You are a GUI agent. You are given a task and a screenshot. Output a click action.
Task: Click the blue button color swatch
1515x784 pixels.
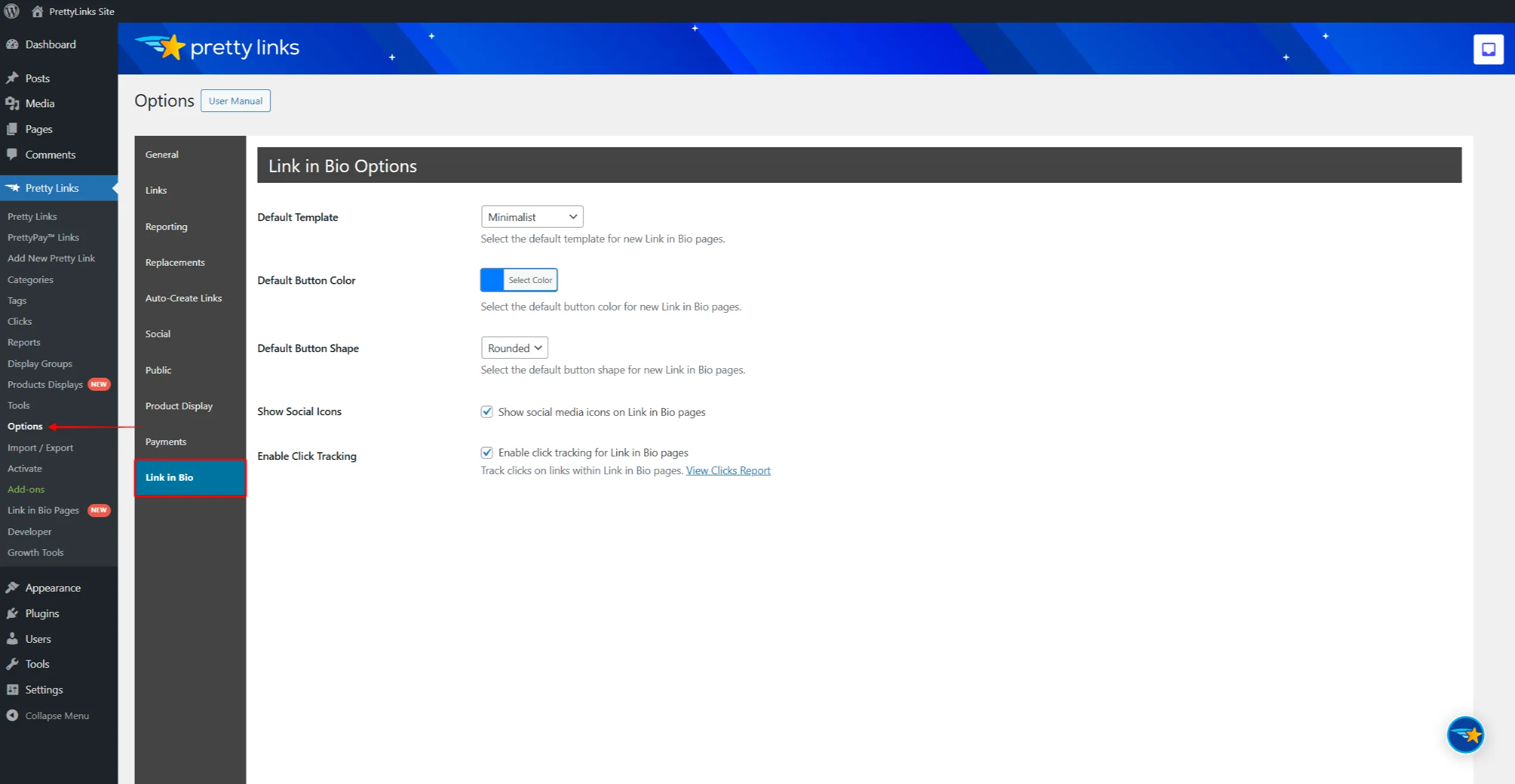[x=492, y=280]
